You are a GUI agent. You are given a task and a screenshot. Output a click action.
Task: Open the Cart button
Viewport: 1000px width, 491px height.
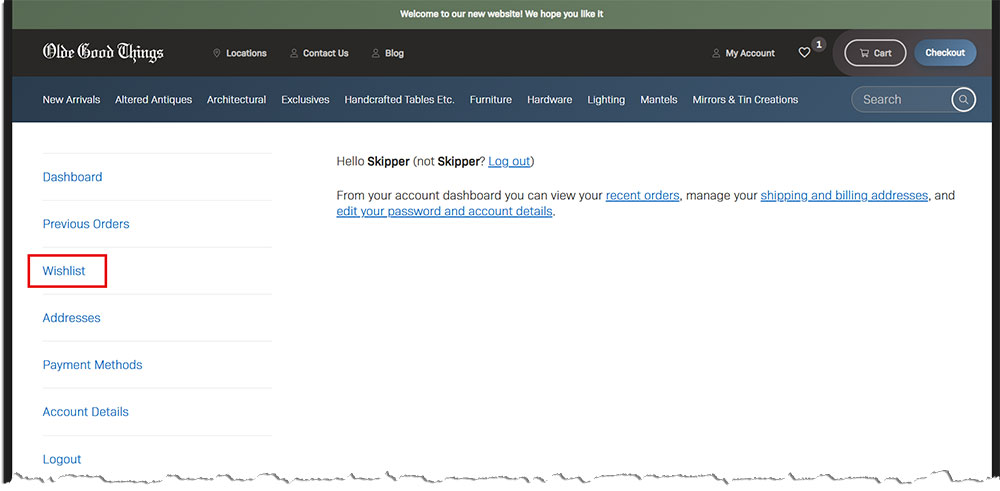(x=875, y=53)
